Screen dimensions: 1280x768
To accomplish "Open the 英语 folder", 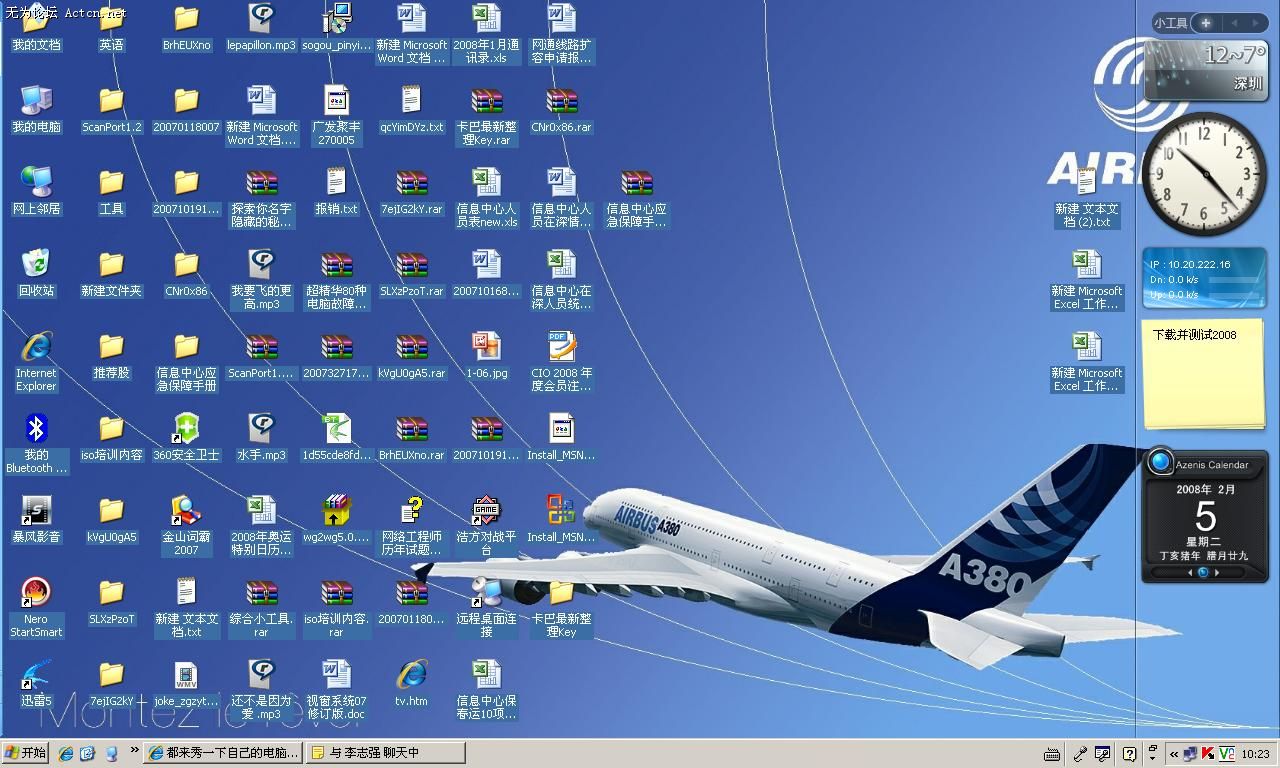I will [111, 28].
